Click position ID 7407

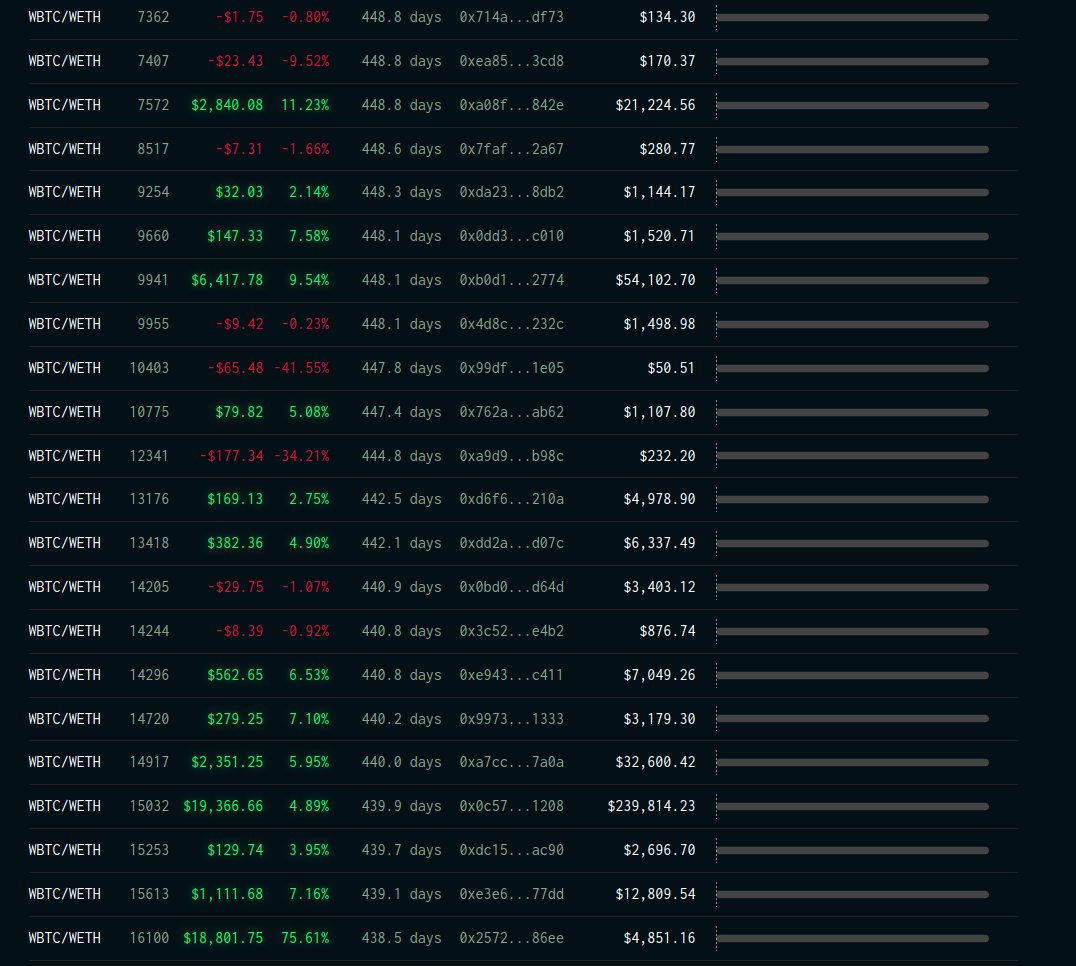(153, 61)
